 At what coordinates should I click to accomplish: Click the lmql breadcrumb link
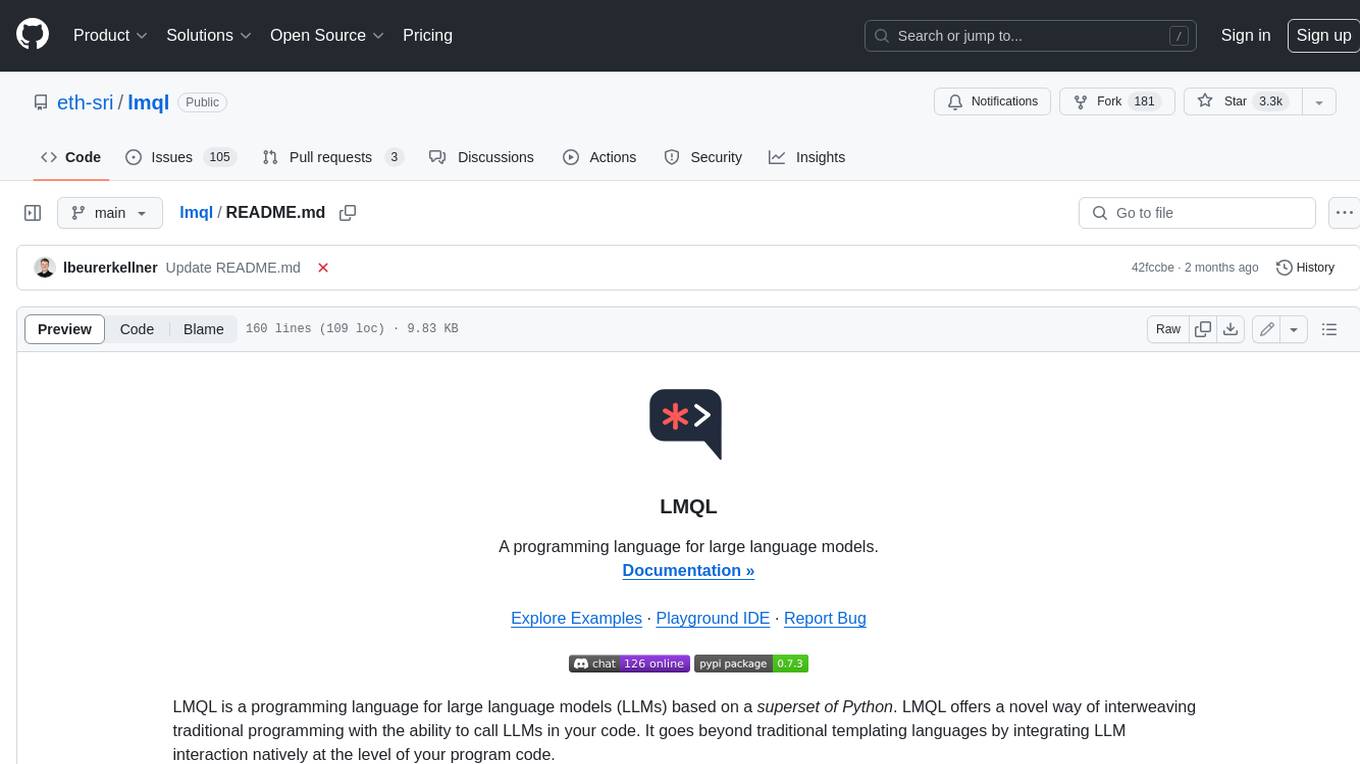pos(196,212)
